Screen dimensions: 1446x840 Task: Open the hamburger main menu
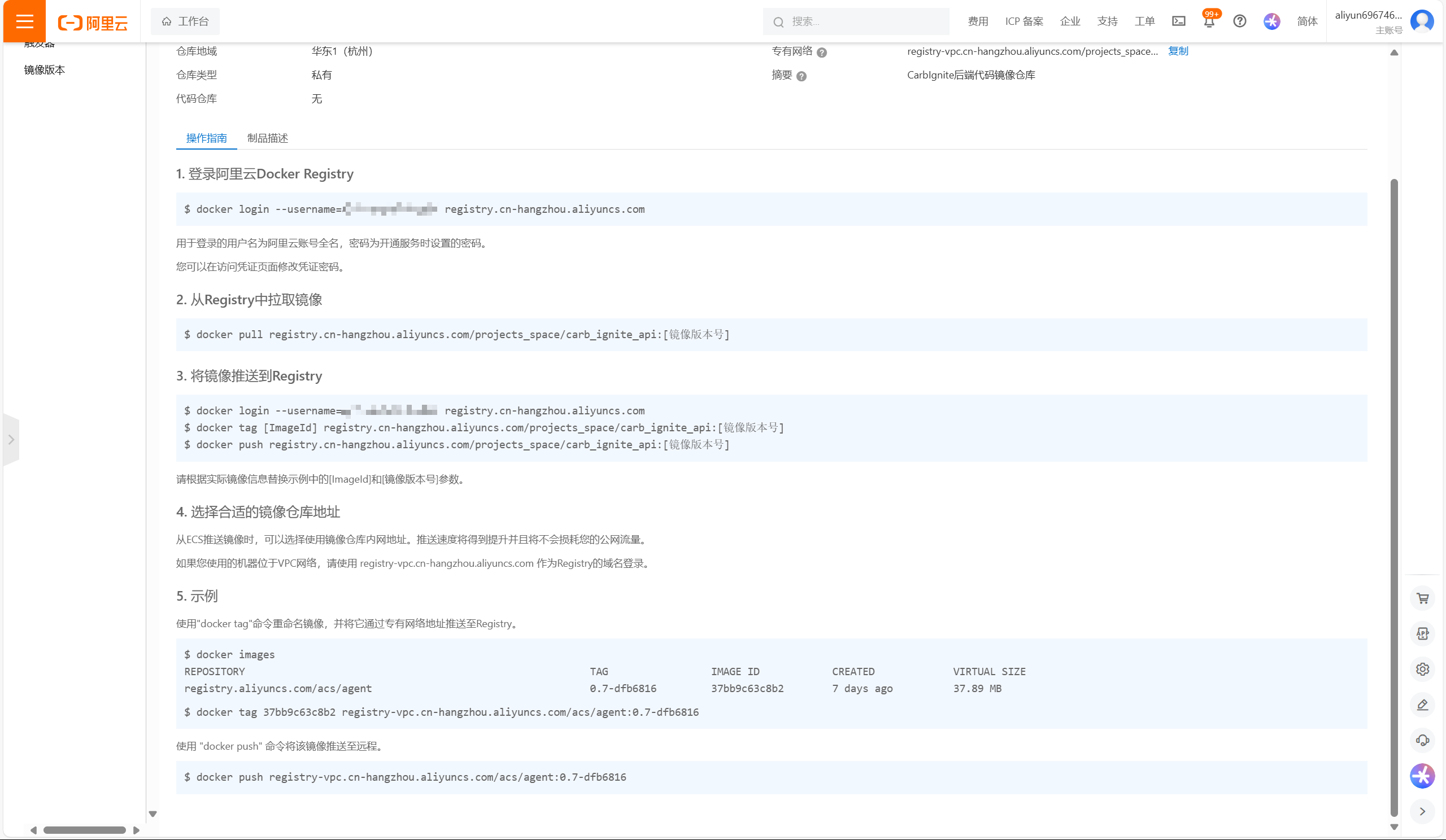tap(25, 21)
